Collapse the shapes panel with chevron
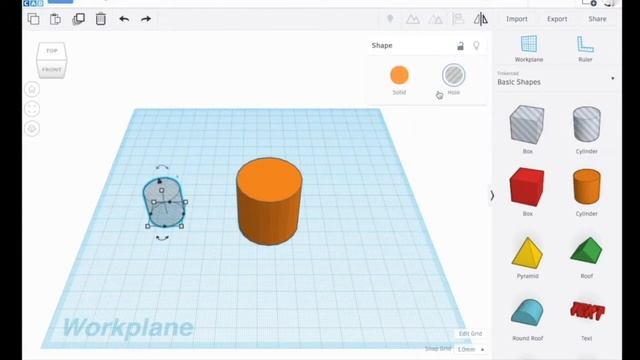 pyautogui.click(x=492, y=196)
